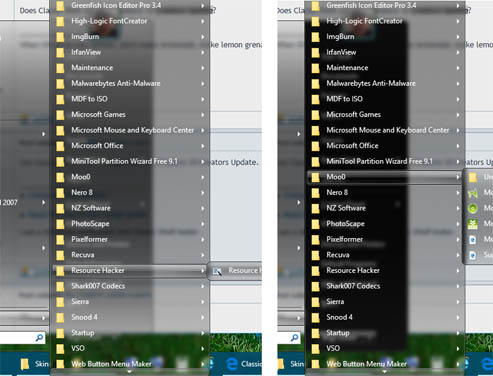Open the Edge icon labeled Classic on the taskbar

coord(232,364)
